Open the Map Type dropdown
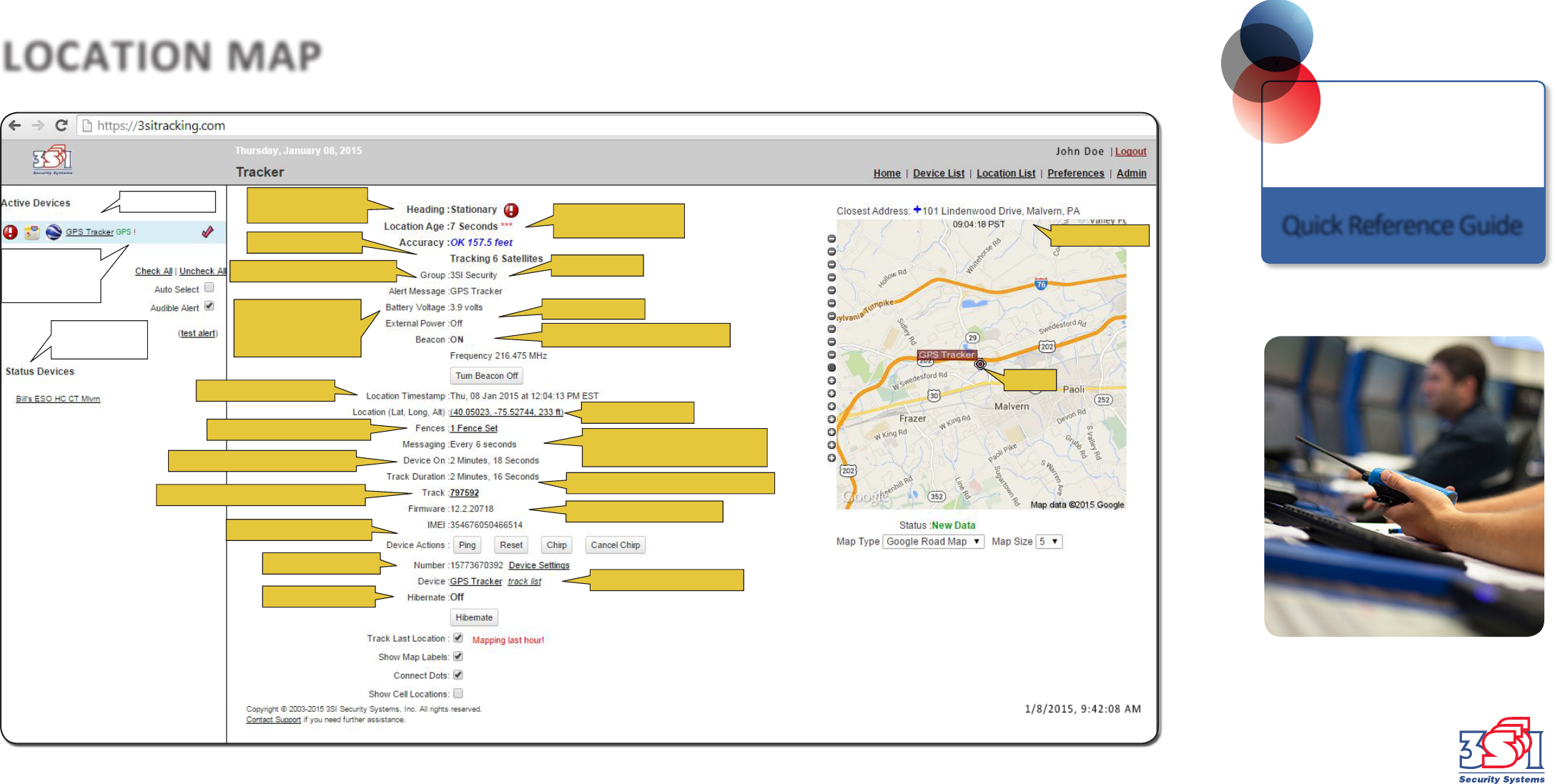The height and width of the screenshot is (784, 1555). coord(933,542)
